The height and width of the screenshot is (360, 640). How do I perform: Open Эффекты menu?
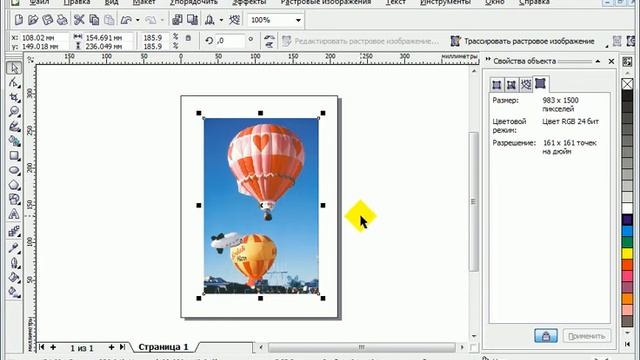(x=249, y=2)
